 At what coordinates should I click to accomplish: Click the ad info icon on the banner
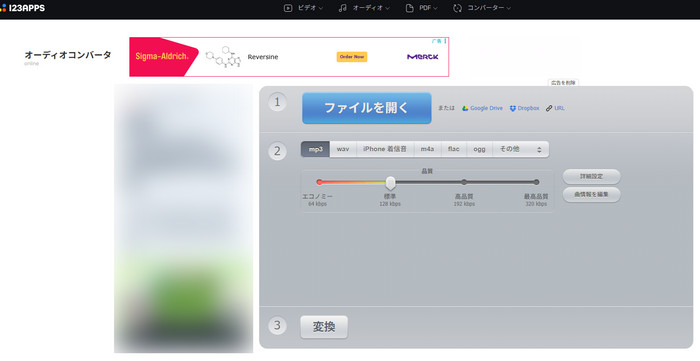pos(445,41)
